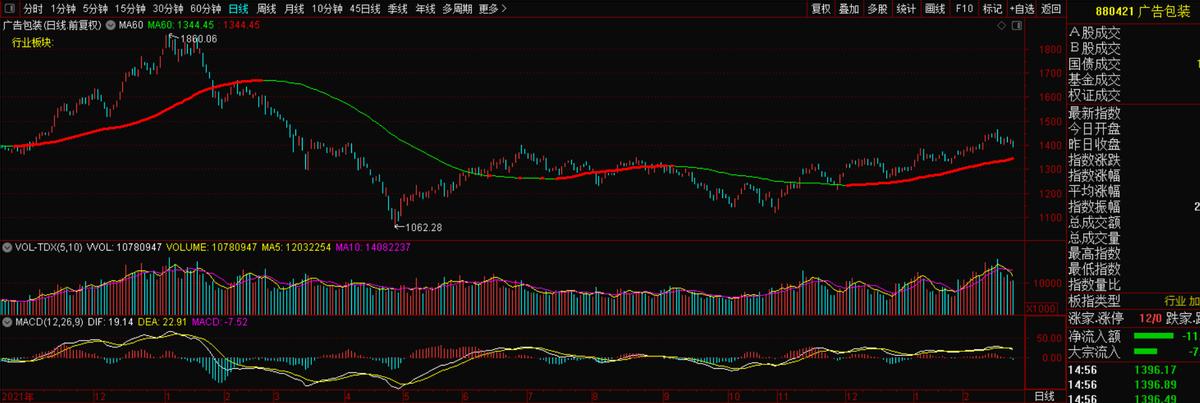The width and height of the screenshot is (1200, 403).
Task: Click the 国债成交 row
Action: [x=1132, y=63]
